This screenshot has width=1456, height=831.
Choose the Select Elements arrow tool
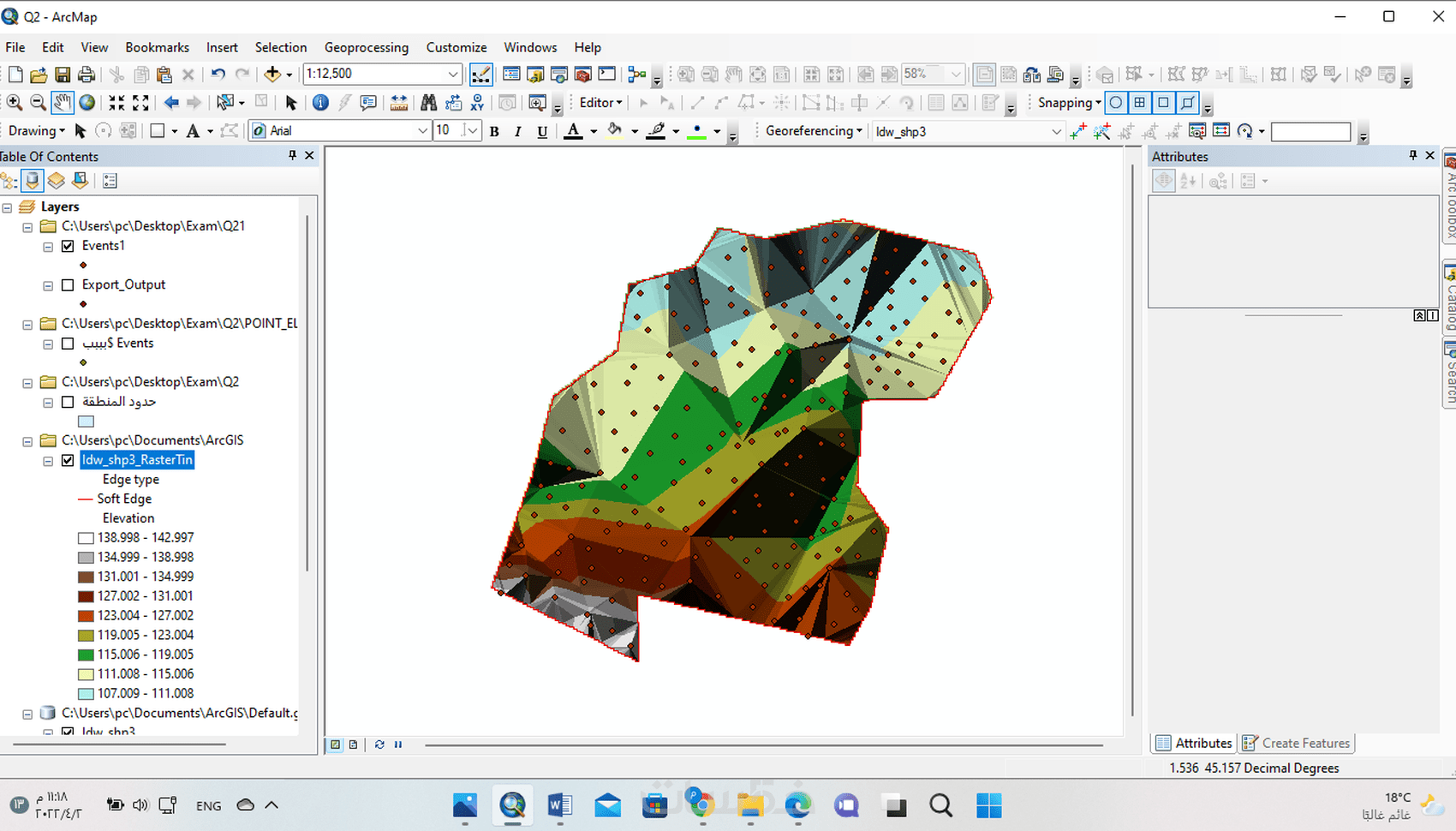point(291,103)
